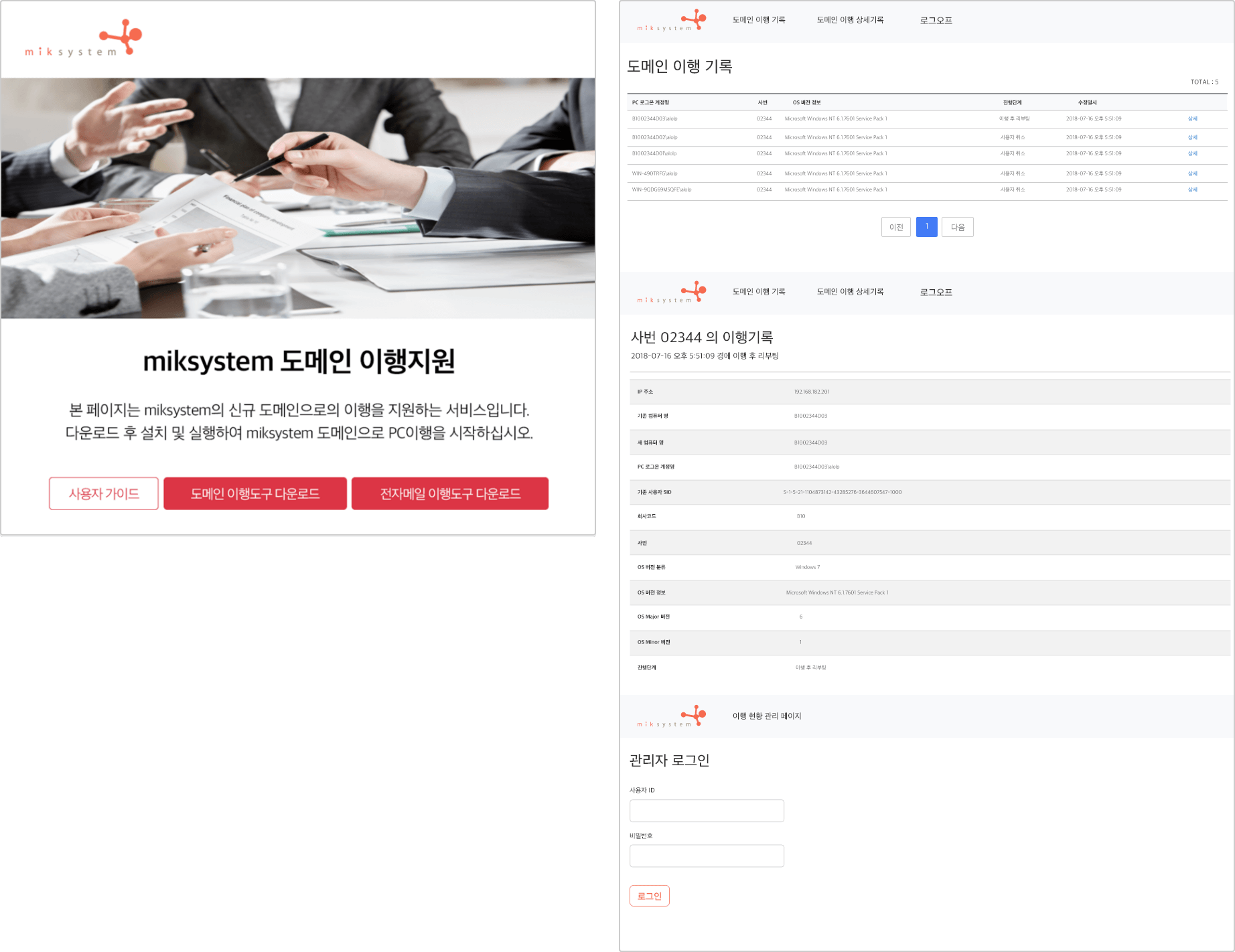The image size is (1235, 952).
Task: Click WIN-490TRFG\alolp cell in the list
Action: [x=654, y=174]
